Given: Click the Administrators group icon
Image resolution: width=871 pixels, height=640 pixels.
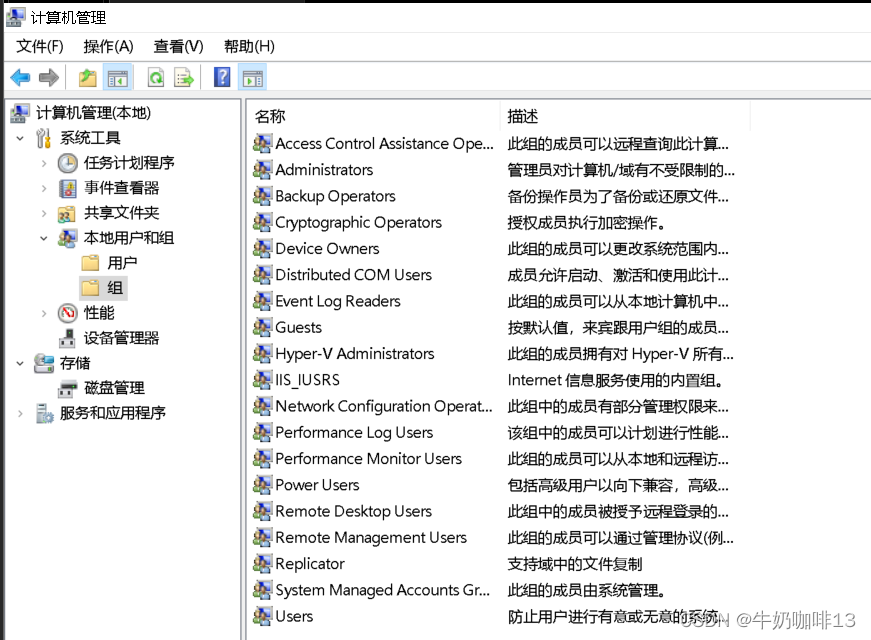Looking at the screenshot, I should pyautogui.click(x=262, y=169).
